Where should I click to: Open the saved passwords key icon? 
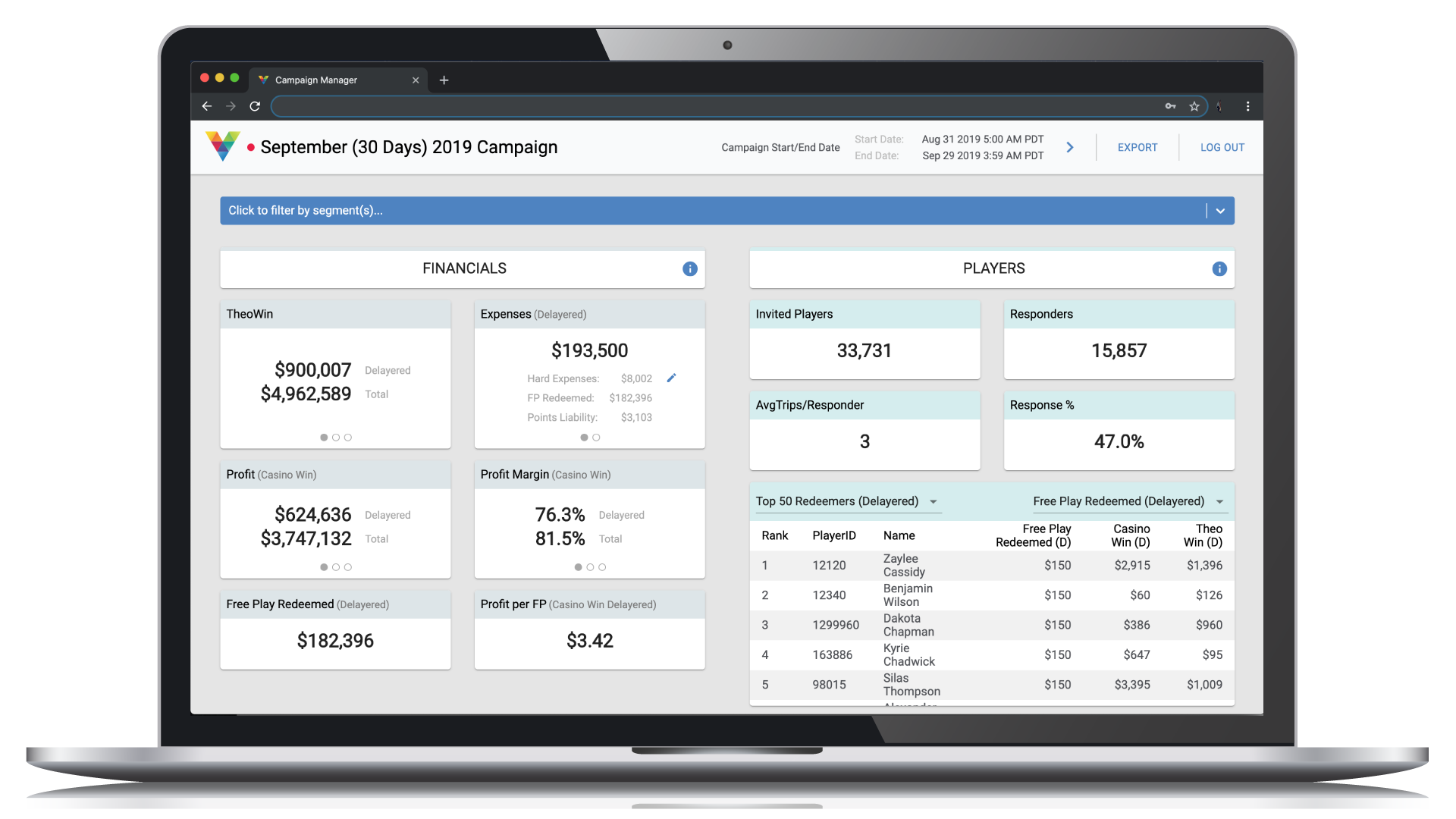1170,106
